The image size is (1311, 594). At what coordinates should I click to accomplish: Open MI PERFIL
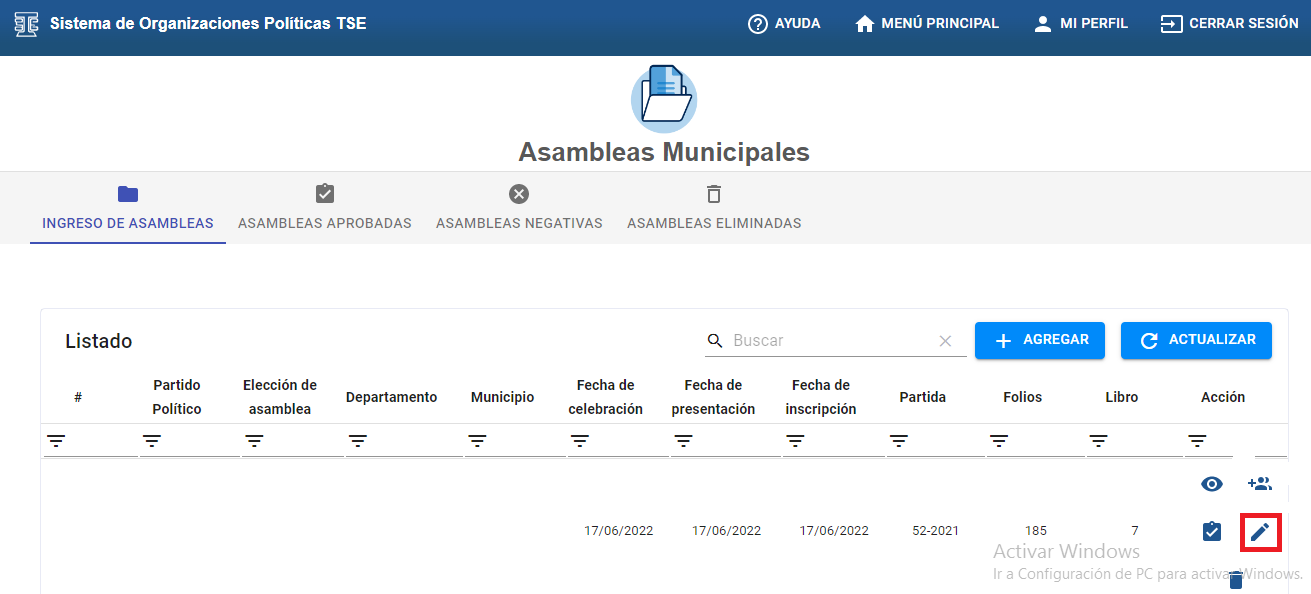pyautogui.click(x=1080, y=23)
